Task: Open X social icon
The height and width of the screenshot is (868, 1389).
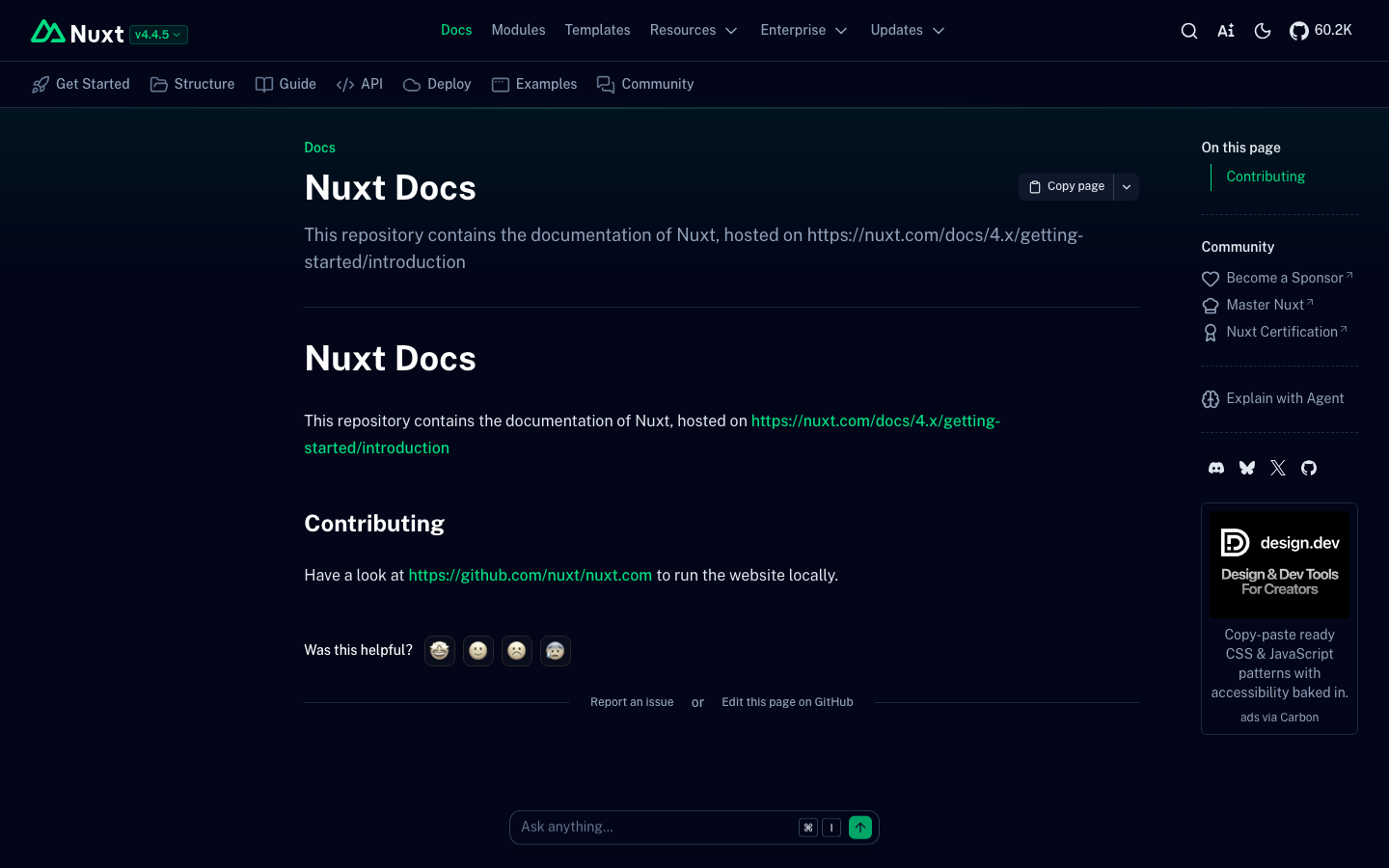Action: pos(1278,468)
